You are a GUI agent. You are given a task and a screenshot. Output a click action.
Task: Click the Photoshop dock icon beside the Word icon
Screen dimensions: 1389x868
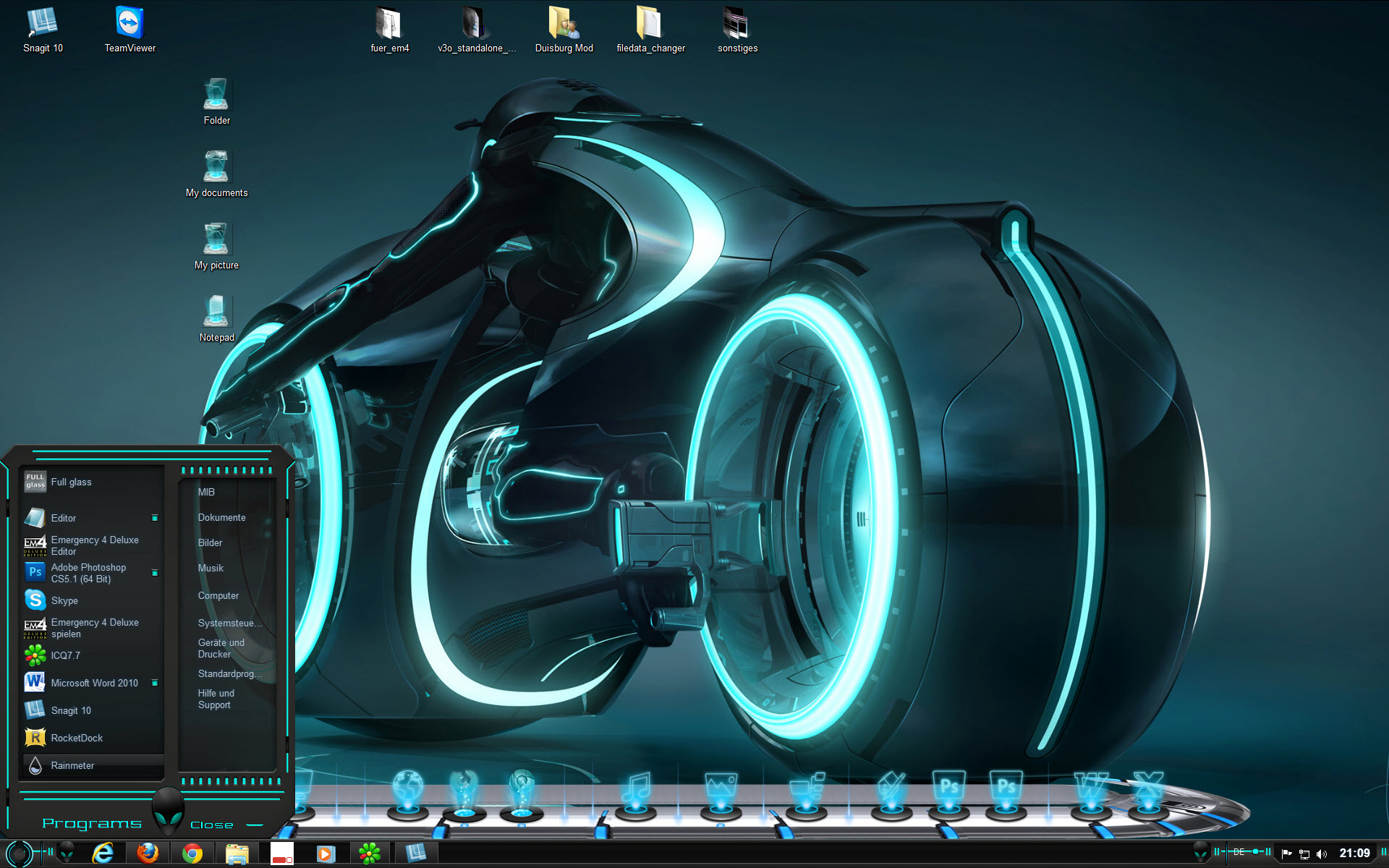click(x=1006, y=794)
